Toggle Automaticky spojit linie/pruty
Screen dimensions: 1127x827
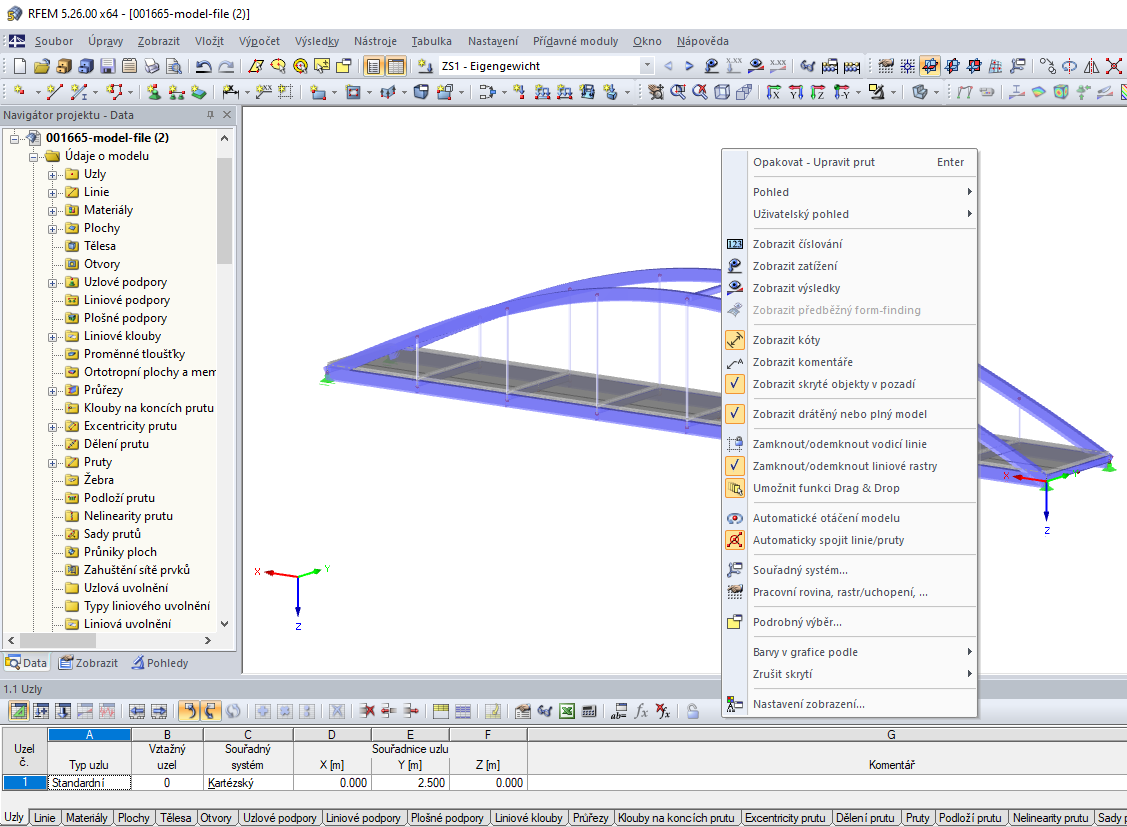click(x=848, y=540)
